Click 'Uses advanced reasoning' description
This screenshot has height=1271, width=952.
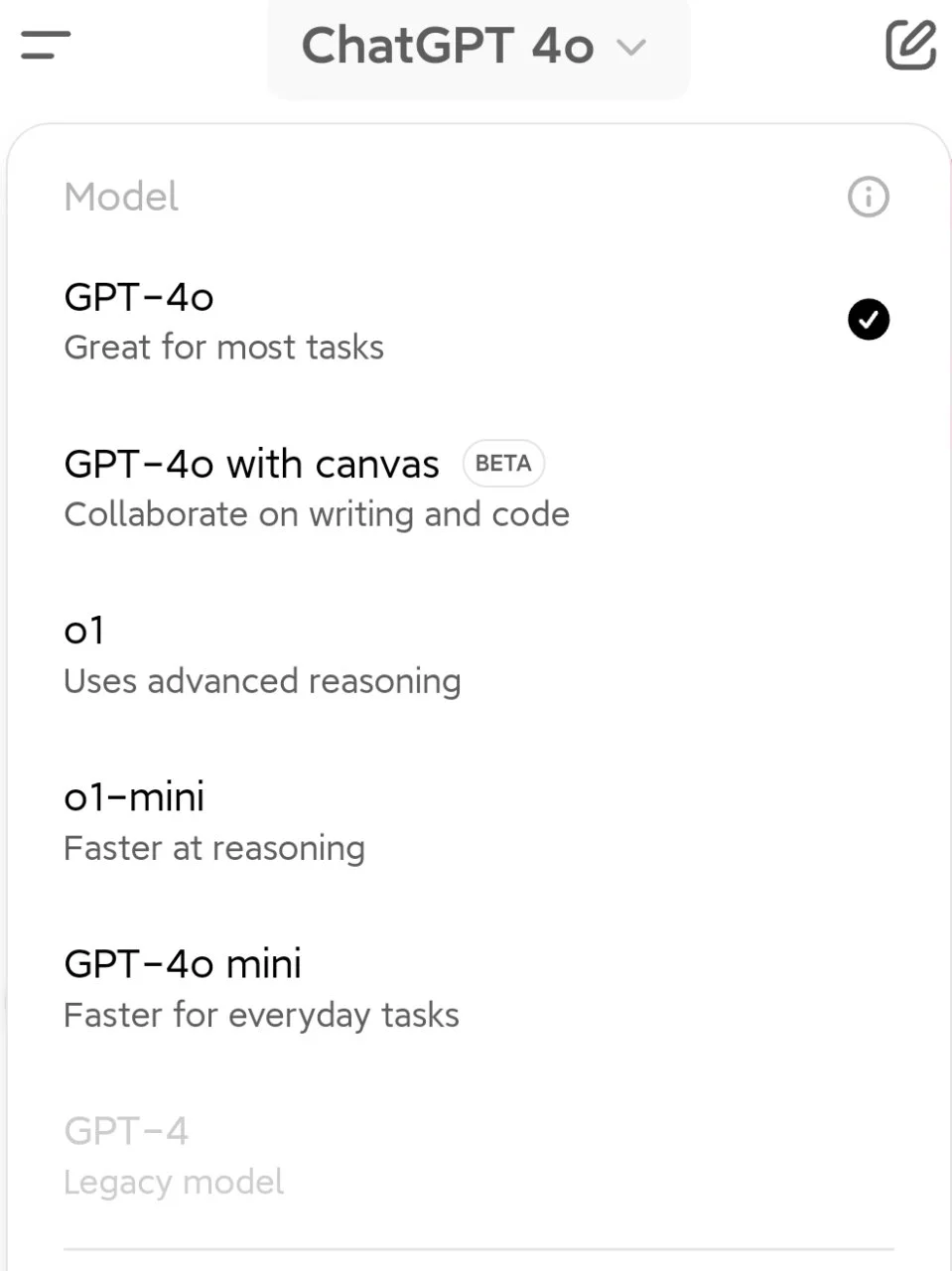coord(262,681)
